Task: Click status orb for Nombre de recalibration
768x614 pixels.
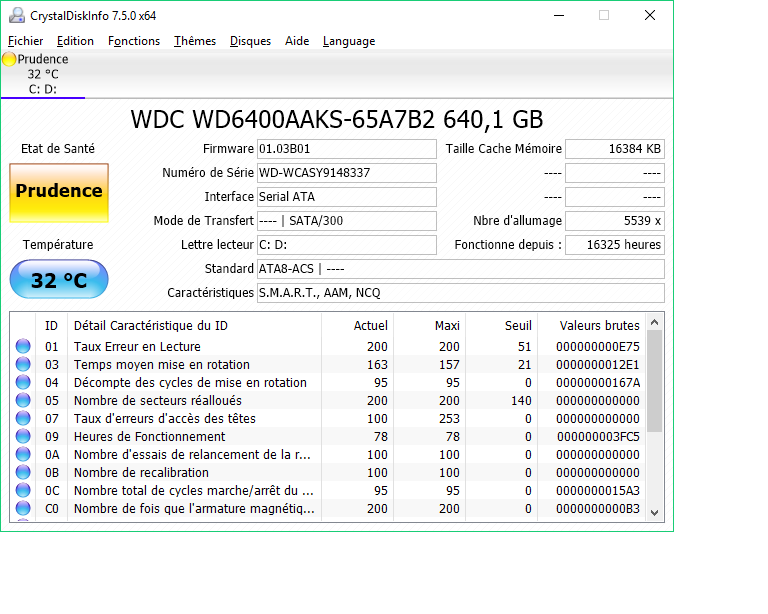Action: tap(23, 472)
